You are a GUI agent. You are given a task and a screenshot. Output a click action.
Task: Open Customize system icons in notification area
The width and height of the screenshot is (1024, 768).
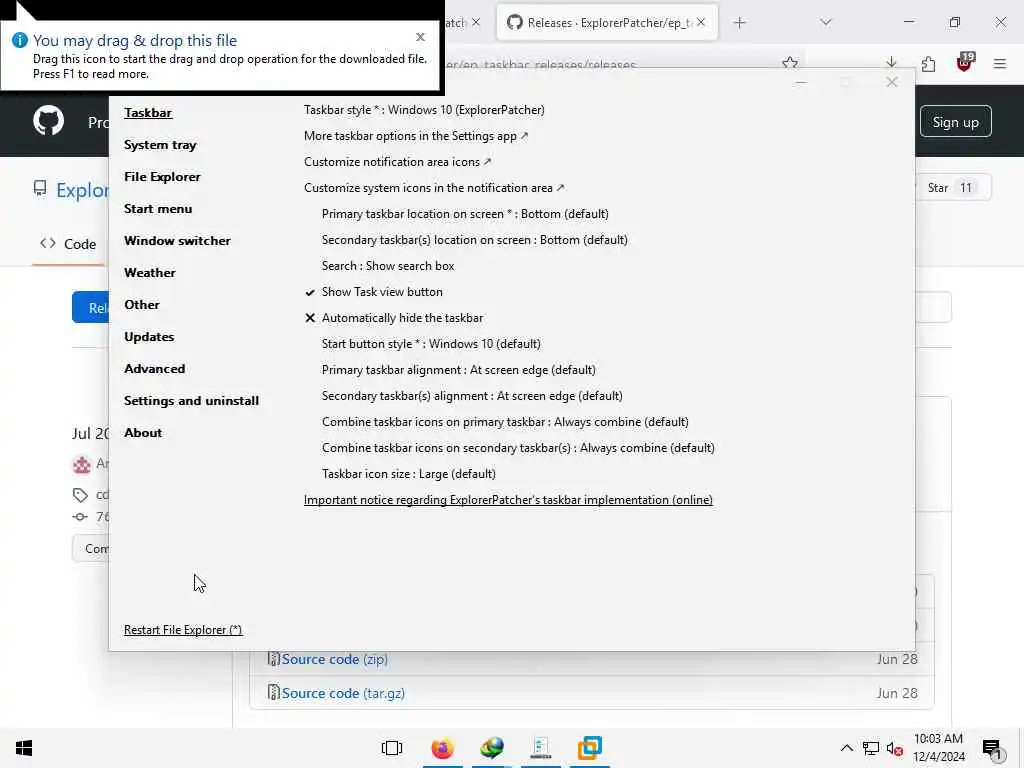[434, 188]
